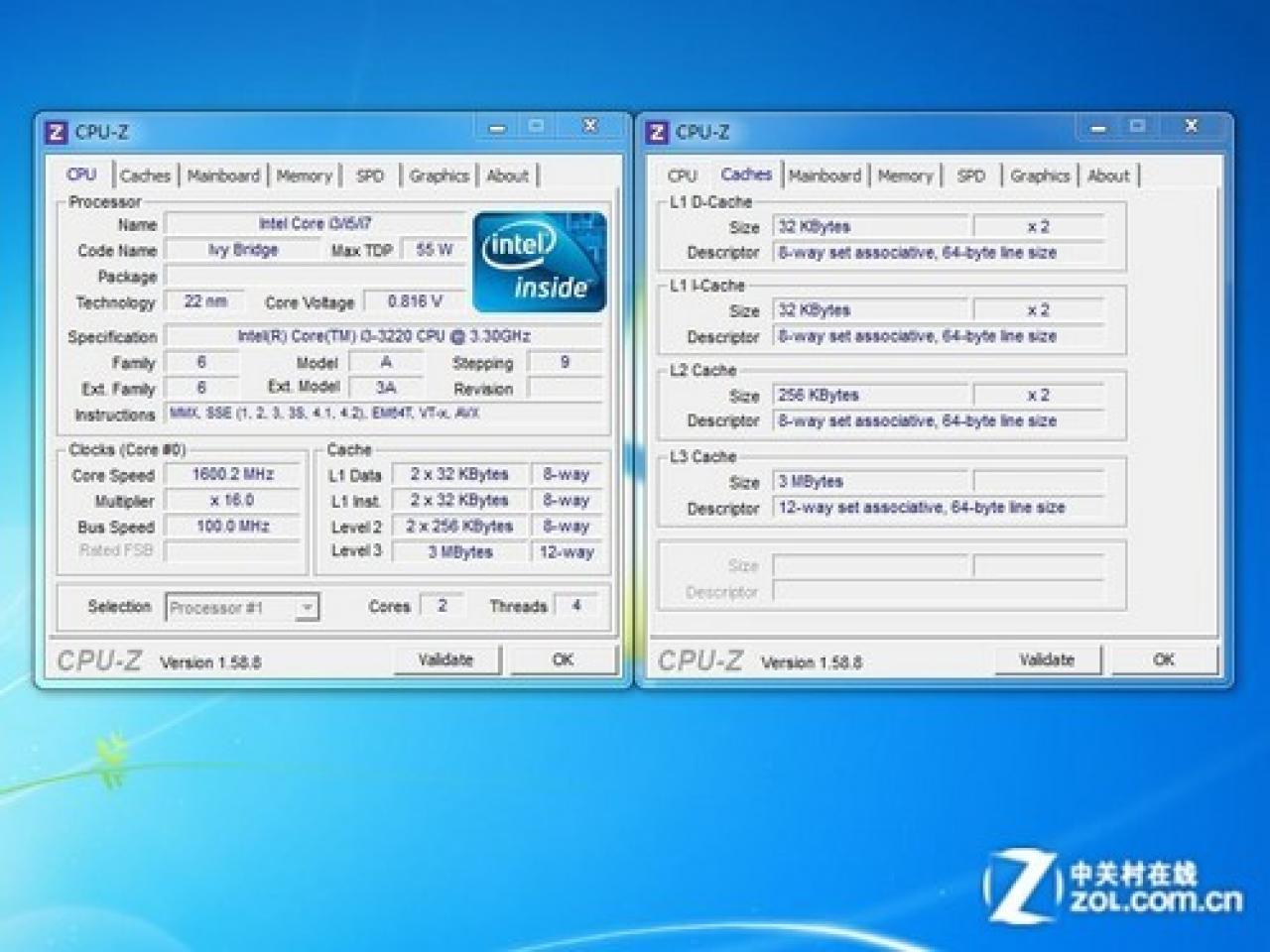Click the L1 I-Cache Descriptor field

coord(938,336)
